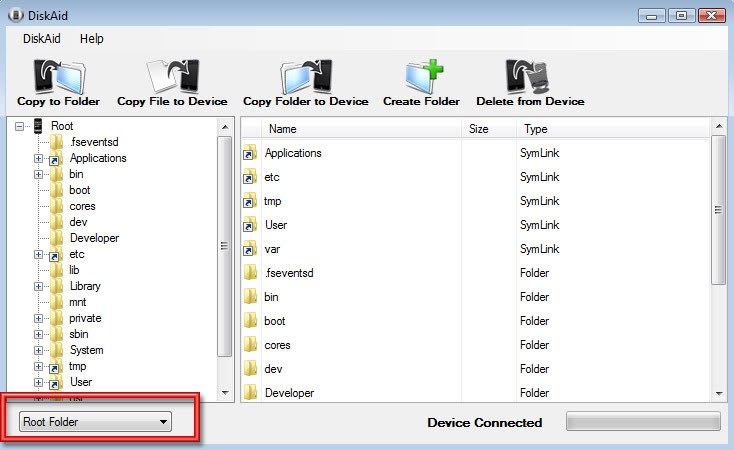Viewport: 734px width, 450px height.
Task: Click the bin folder icon in the file list
Action: tap(250, 296)
